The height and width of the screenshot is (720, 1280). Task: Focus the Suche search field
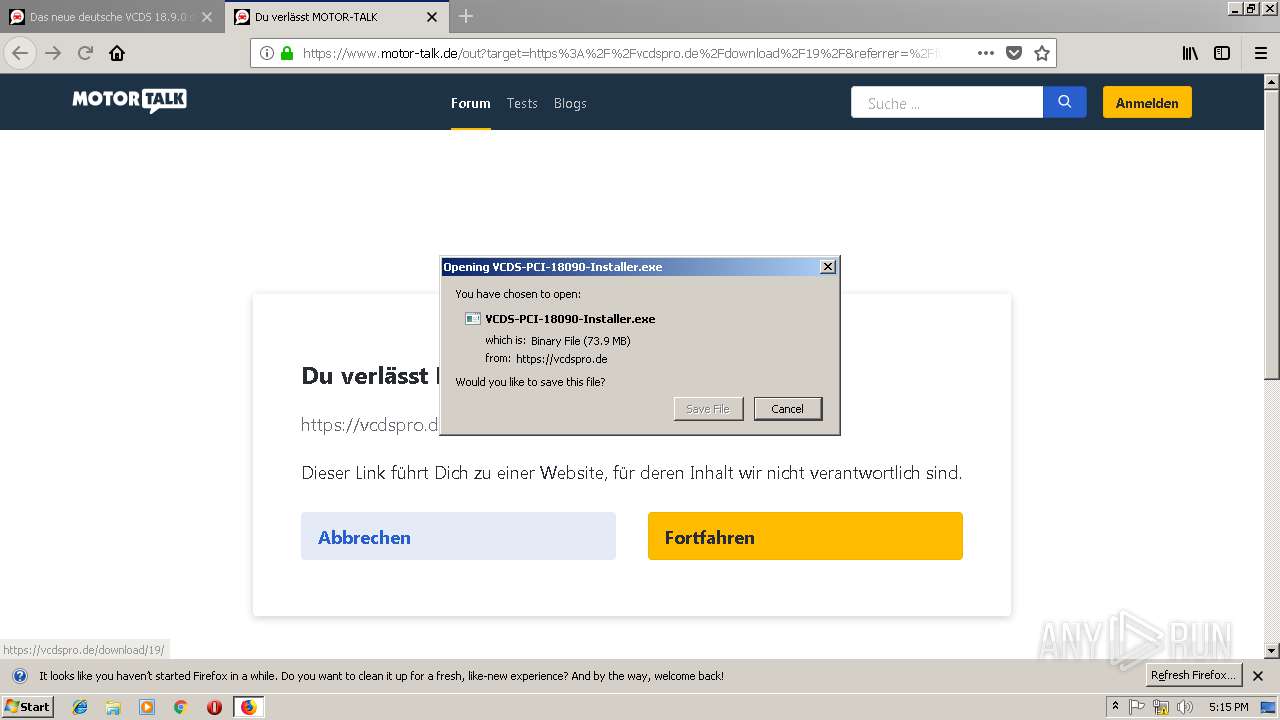tap(946, 102)
